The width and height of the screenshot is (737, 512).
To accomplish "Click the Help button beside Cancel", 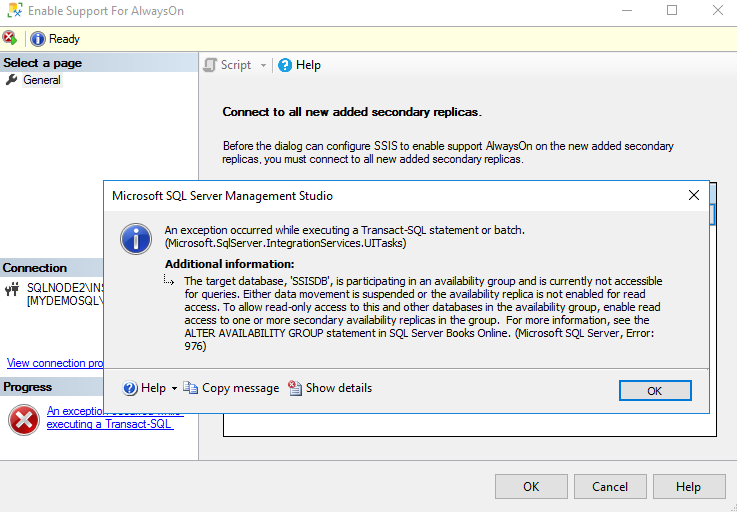I will point(688,487).
